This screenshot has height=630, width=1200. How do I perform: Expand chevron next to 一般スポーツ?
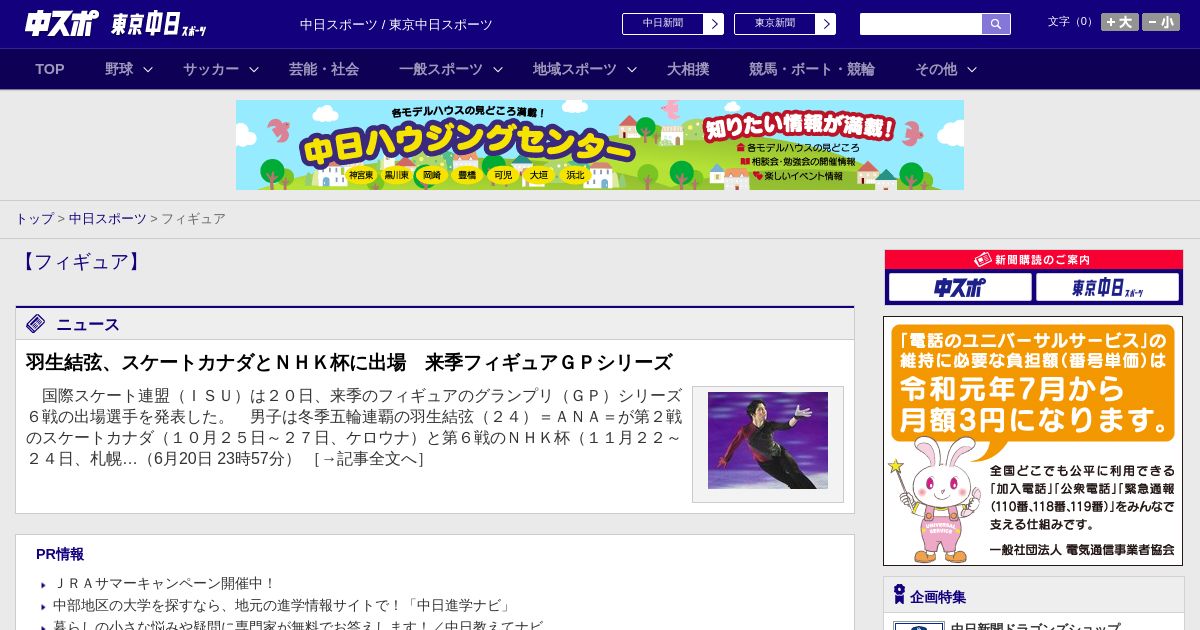click(498, 69)
